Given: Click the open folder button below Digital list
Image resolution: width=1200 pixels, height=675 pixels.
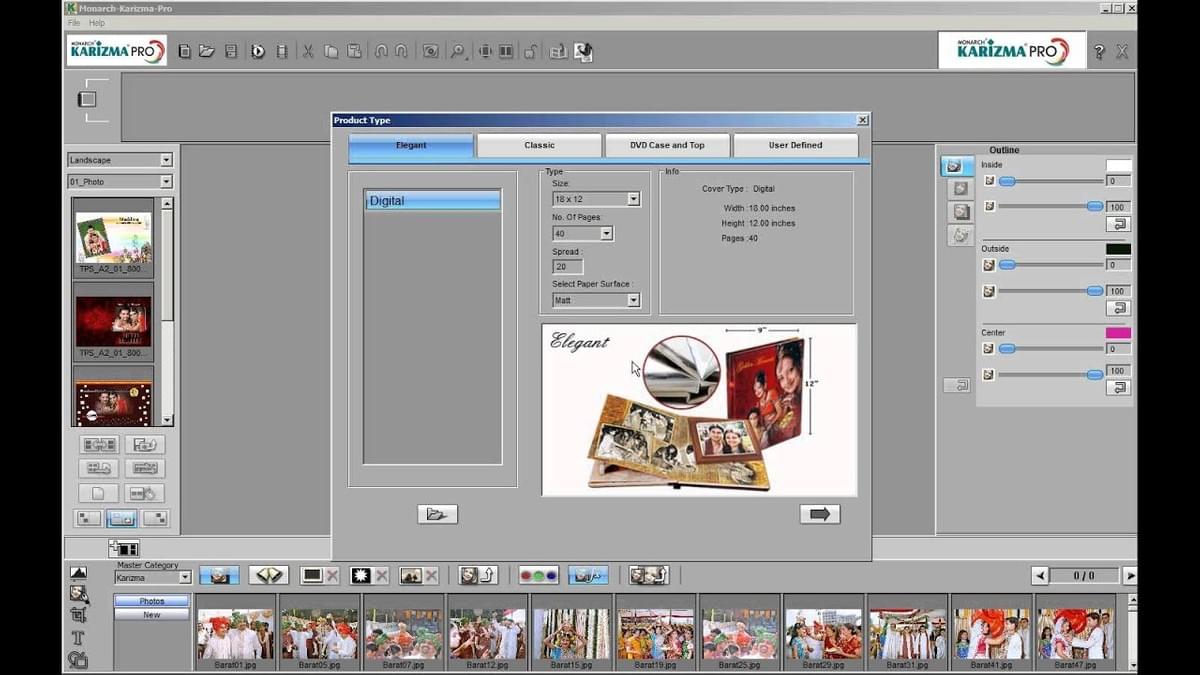Looking at the screenshot, I should [437, 514].
